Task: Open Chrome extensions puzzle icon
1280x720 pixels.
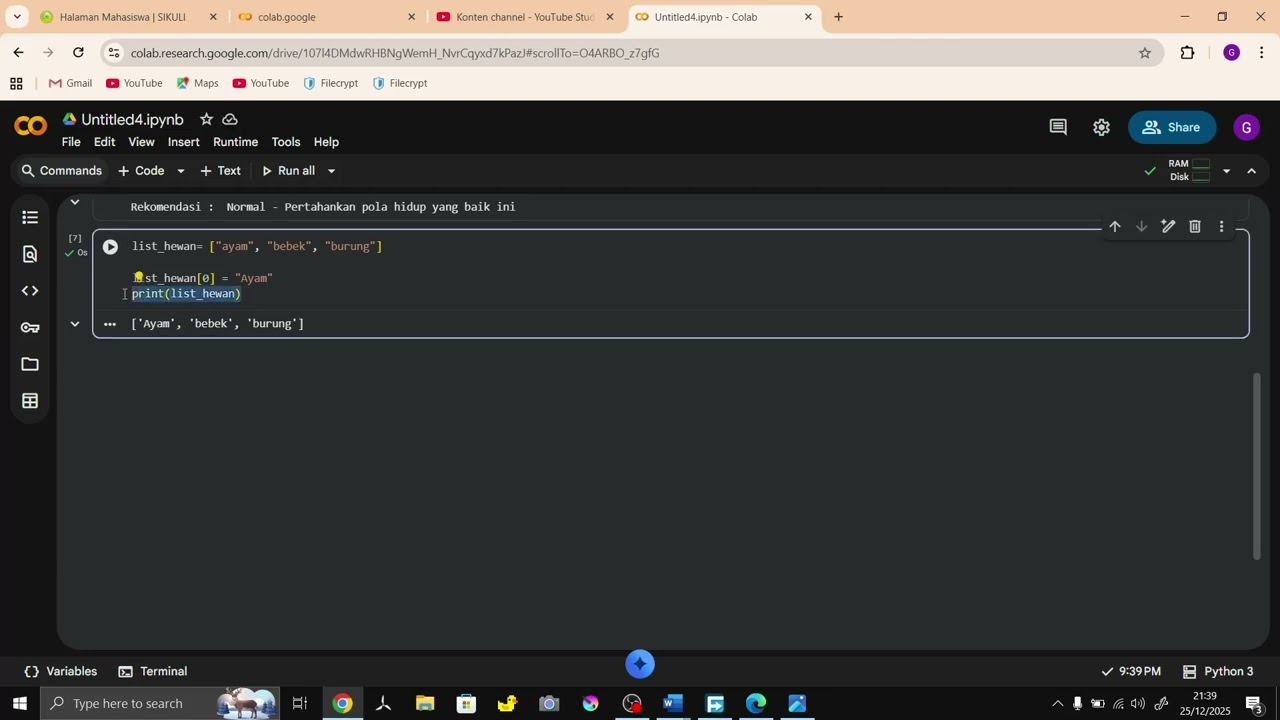Action: point(1188,53)
